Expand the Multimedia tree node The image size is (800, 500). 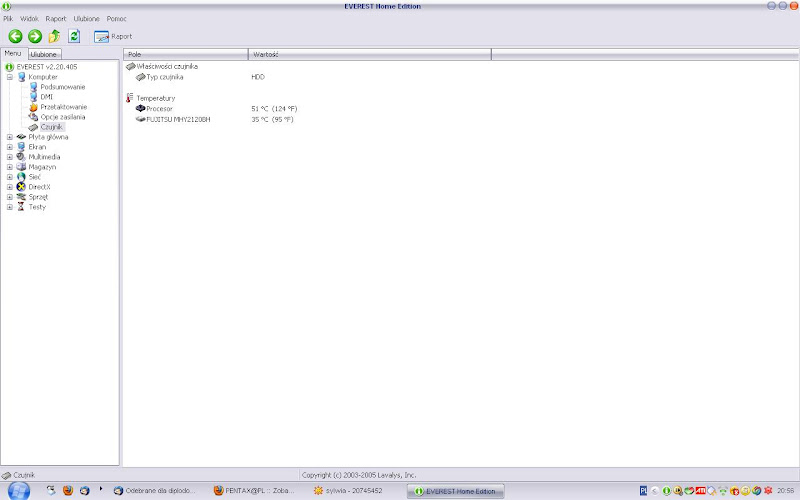[10, 157]
